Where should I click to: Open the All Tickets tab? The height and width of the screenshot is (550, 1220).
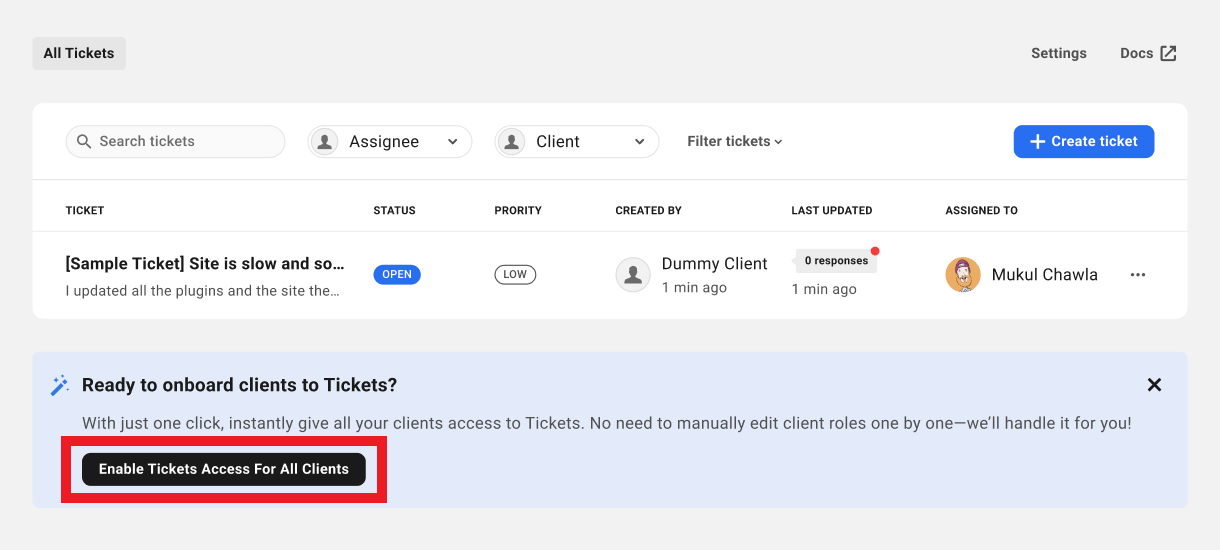click(79, 53)
